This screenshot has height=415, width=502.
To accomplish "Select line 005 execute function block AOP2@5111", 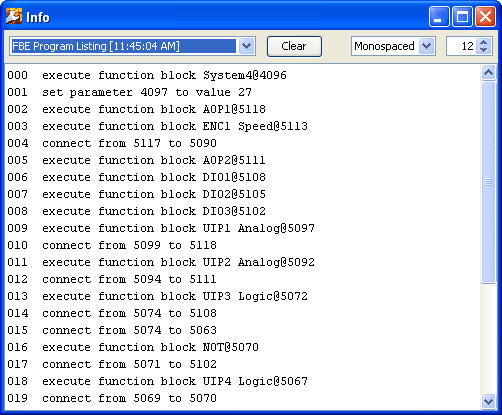I will coord(136,160).
